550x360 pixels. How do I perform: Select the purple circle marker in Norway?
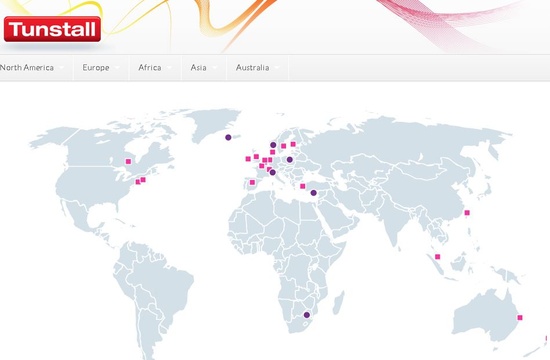click(x=273, y=145)
